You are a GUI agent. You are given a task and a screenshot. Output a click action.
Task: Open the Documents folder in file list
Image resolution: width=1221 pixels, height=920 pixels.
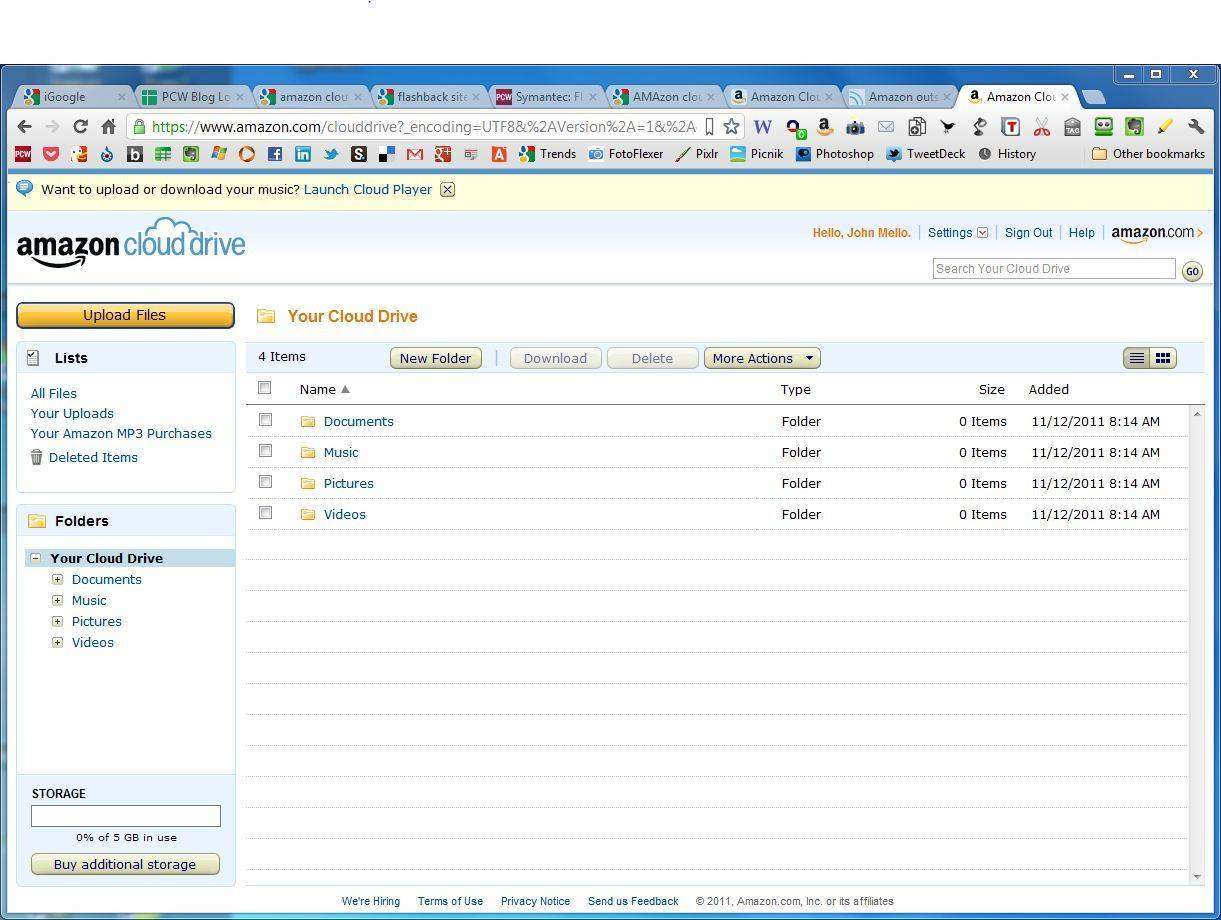tap(358, 421)
